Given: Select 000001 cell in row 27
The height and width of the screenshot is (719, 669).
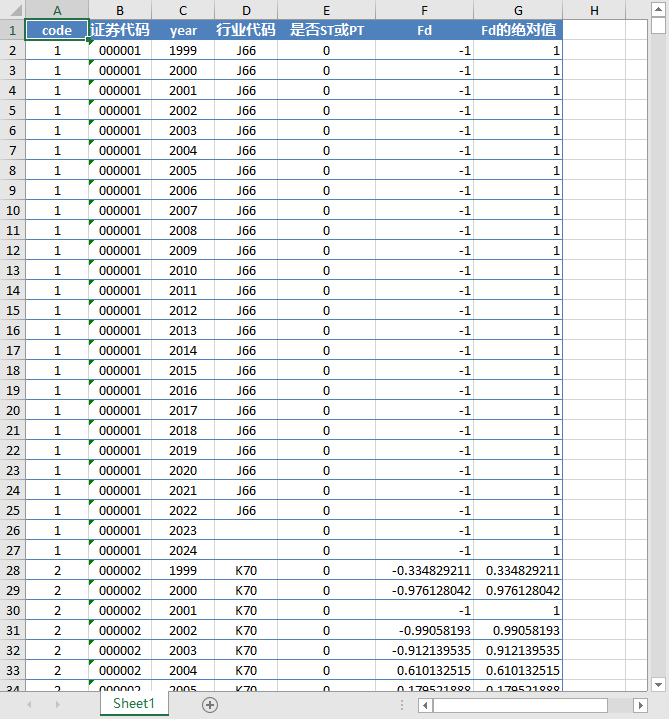Looking at the screenshot, I should pyautogui.click(x=120, y=550).
